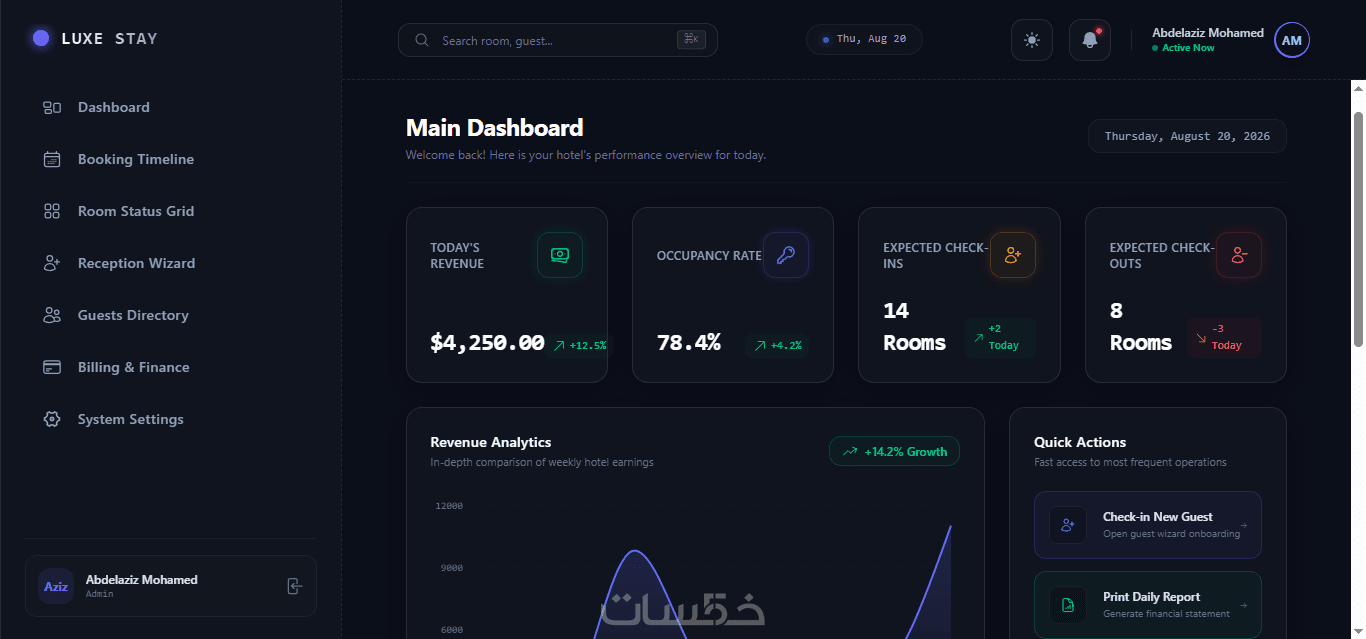The height and width of the screenshot is (639, 1366).
Task: Select Billing & Finance
Action: (170, 367)
